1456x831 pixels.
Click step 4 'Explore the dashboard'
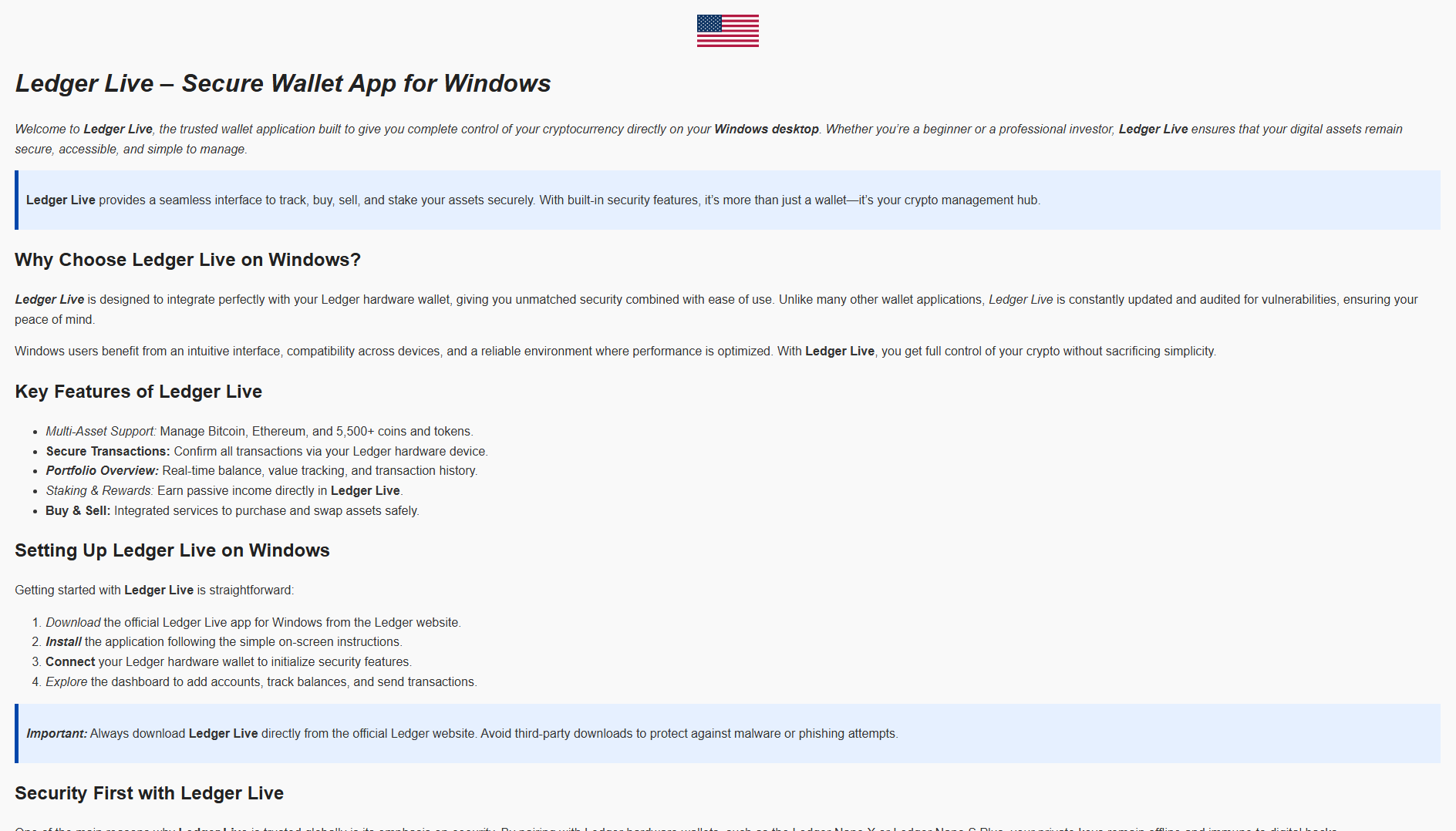coord(261,681)
